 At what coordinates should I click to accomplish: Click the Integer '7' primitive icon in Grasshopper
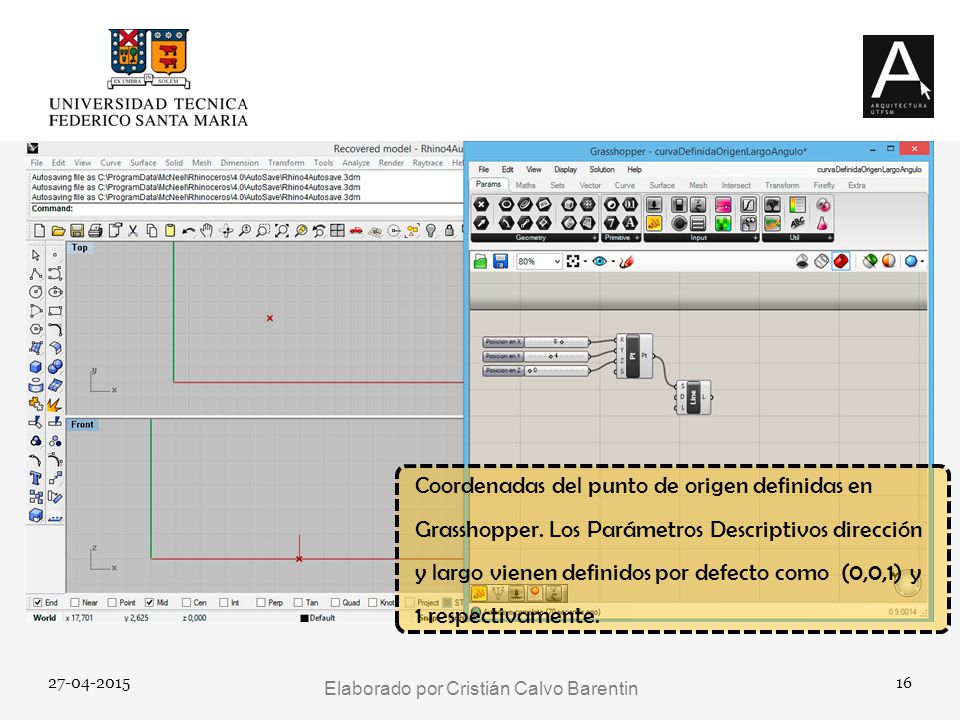click(611, 223)
